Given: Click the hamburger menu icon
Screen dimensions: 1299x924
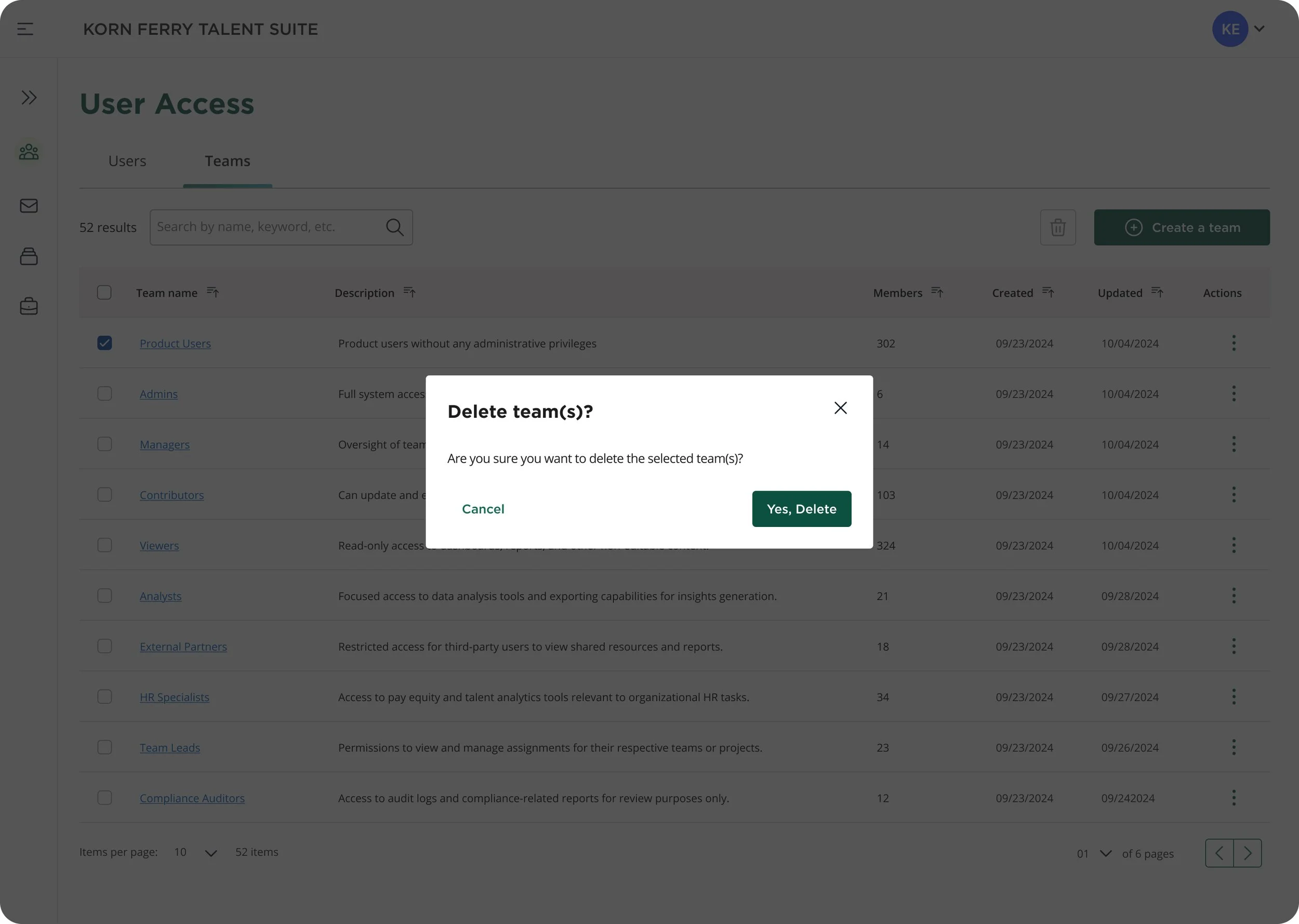Looking at the screenshot, I should pos(25,29).
